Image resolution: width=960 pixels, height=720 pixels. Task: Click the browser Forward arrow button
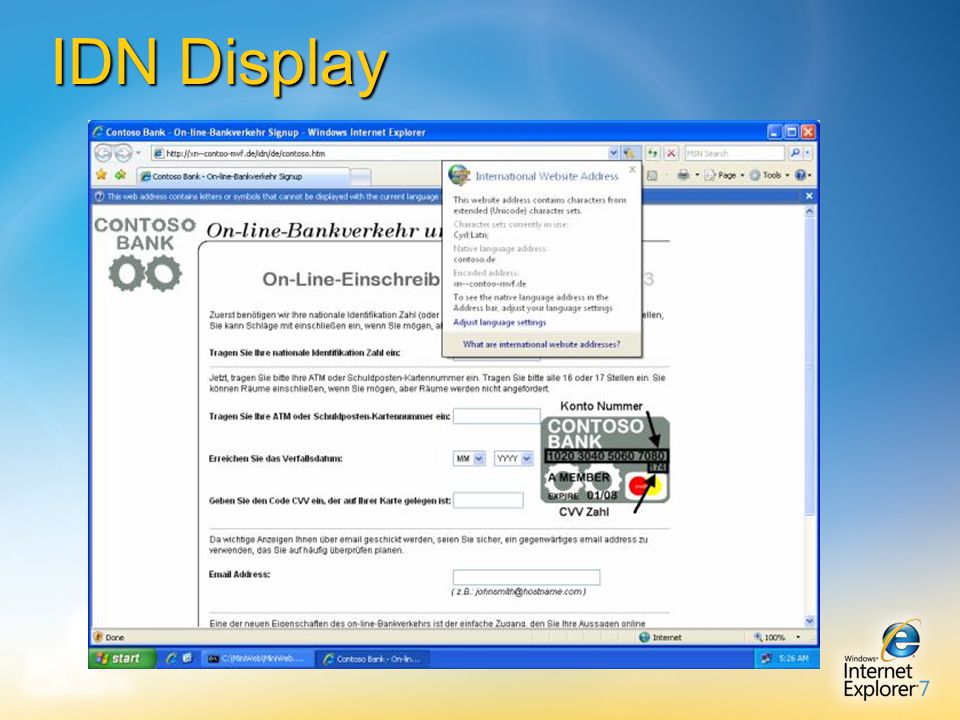pyautogui.click(x=123, y=152)
